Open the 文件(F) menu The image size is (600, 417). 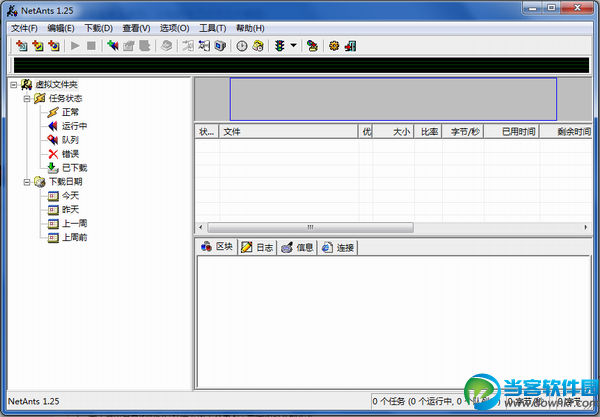pyautogui.click(x=24, y=28)
